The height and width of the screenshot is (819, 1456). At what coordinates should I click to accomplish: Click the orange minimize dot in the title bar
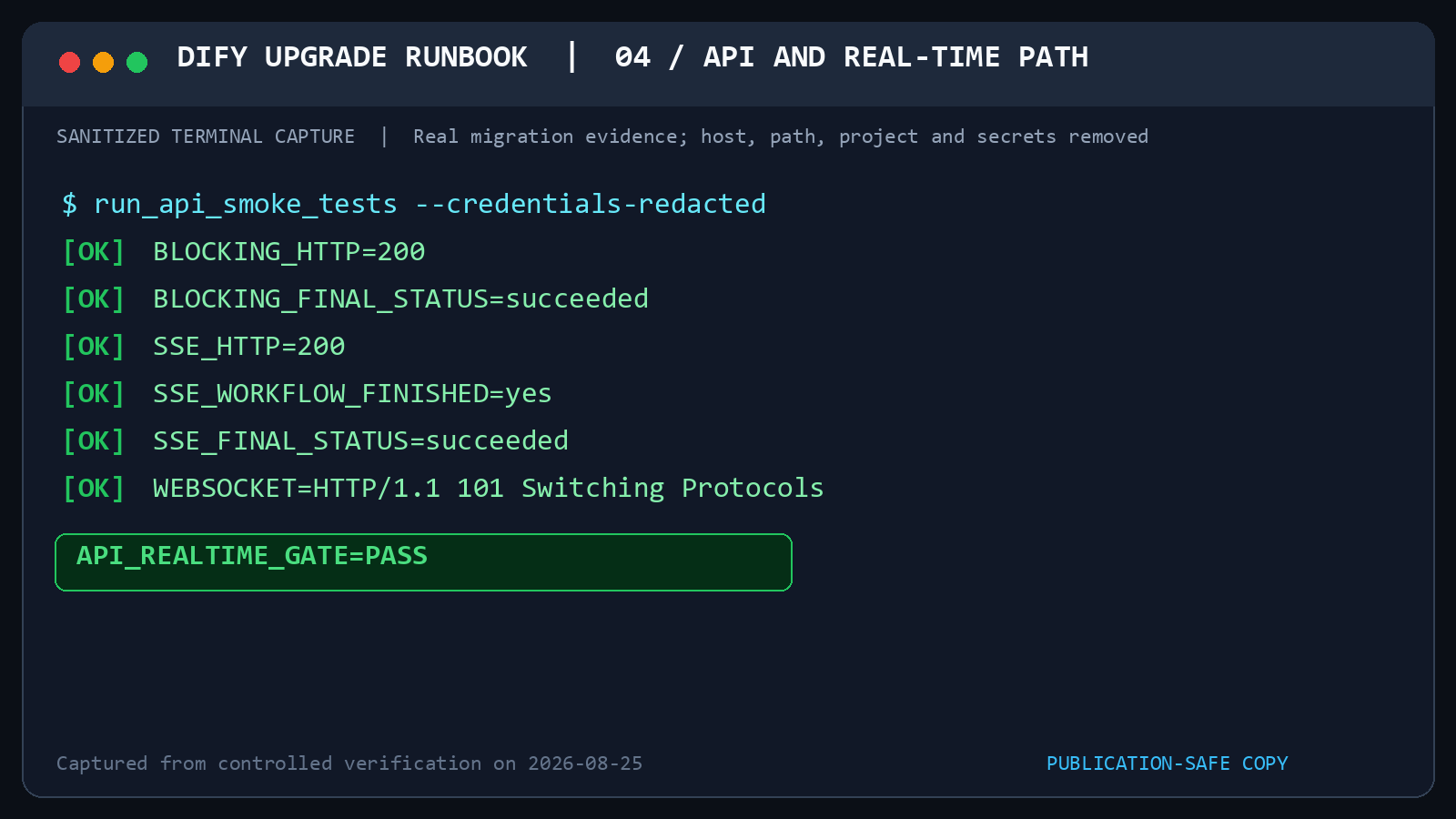tap(103, 62)
